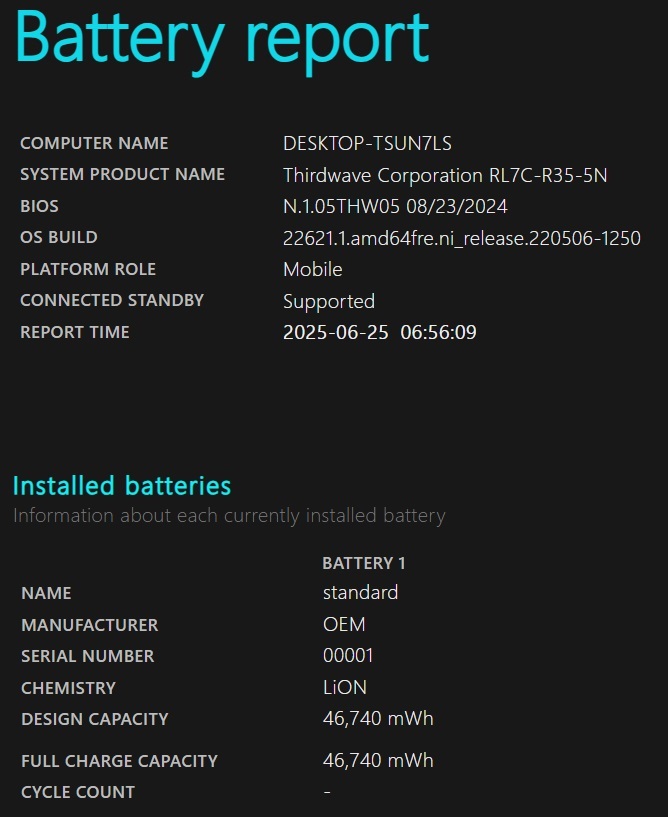
Task: Click the SYSTEM PRODUCT NAME label
Action: tap(122, 174)
